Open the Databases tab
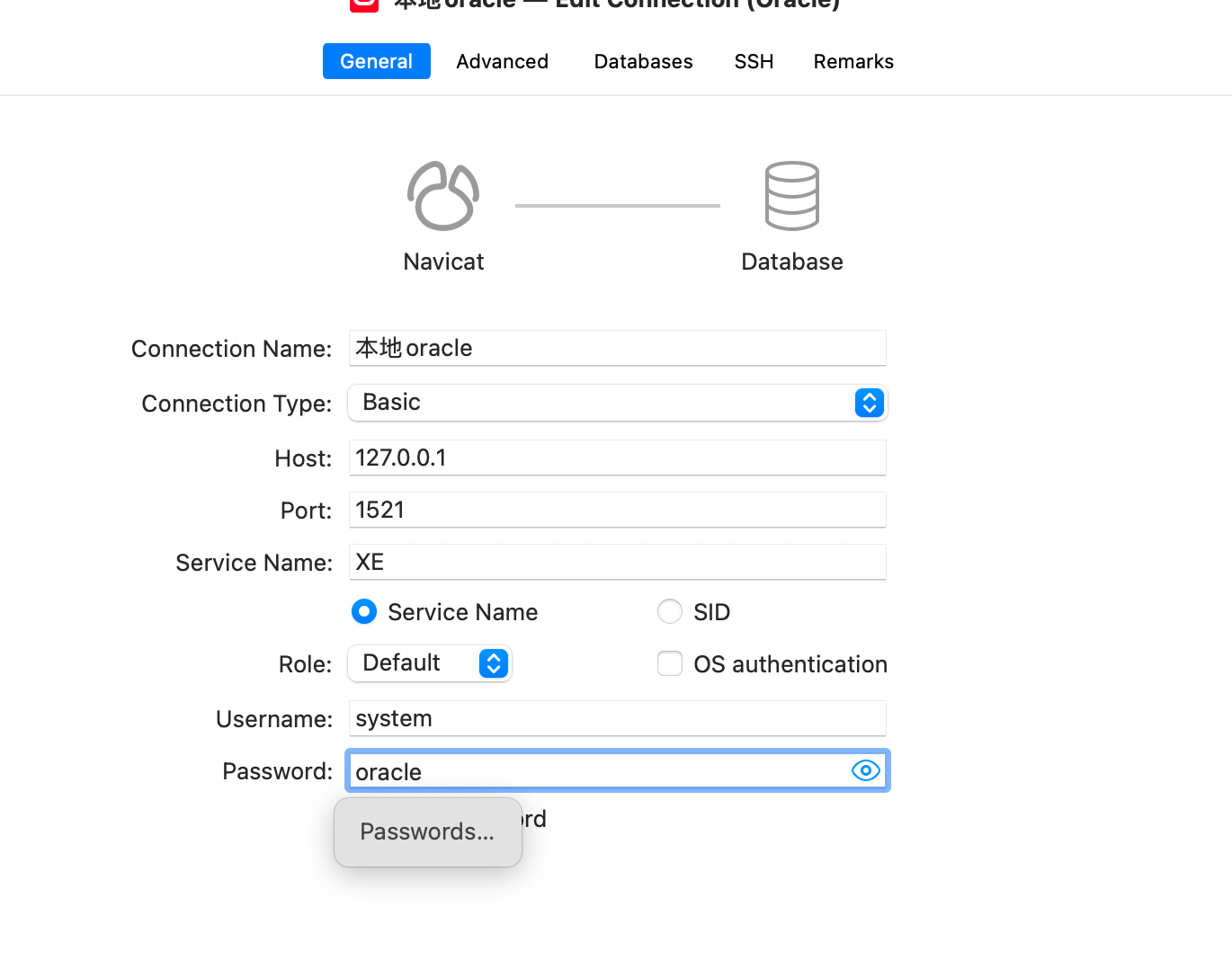The height and width of the screenshot is (969, 1232). [643, 61]
